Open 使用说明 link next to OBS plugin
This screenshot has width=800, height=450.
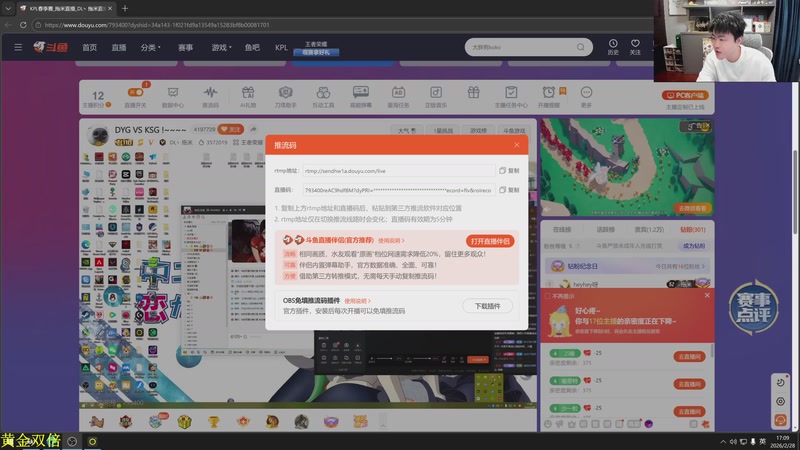[x=357, y=301]
